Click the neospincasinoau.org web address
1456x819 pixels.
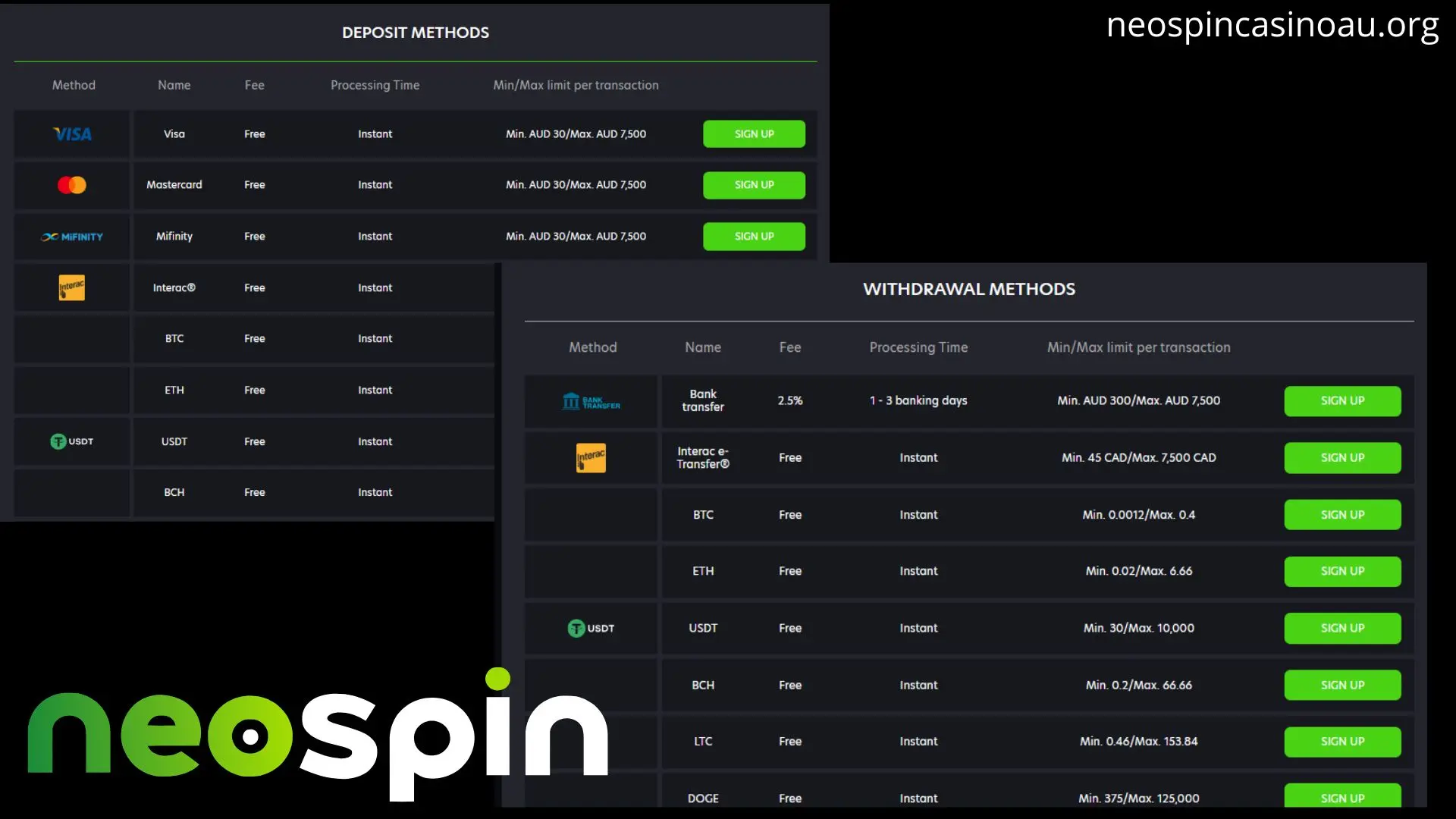tap(1272, 26)
